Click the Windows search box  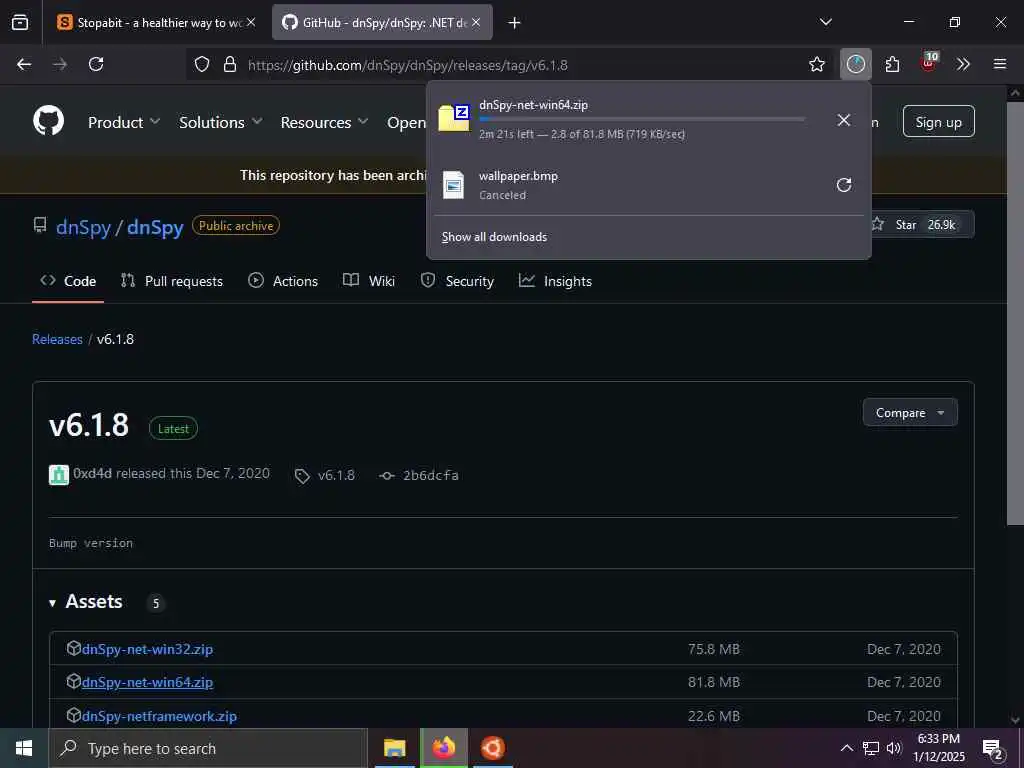[208, 748]
